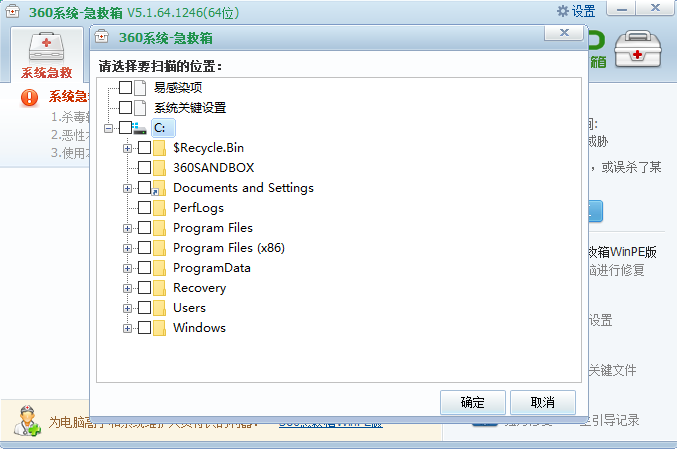Select the PerfLogs label
The width and height of the screenshot is (677, 449).
199,208
